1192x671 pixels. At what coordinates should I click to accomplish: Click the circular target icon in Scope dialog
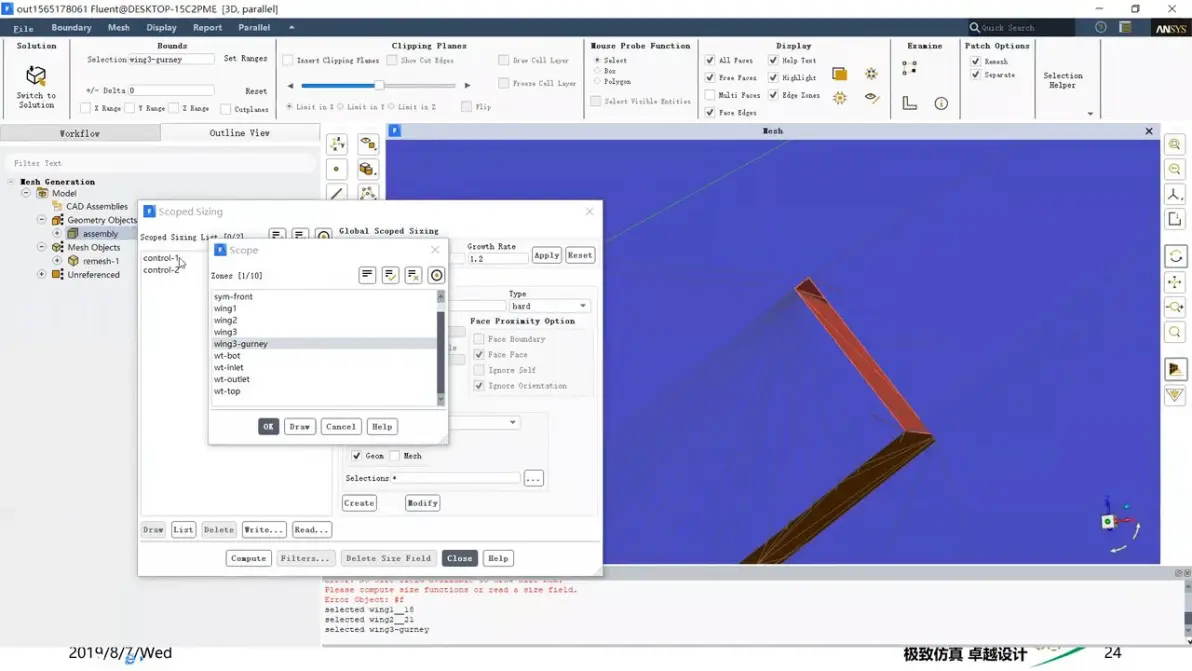coord(436,275)
